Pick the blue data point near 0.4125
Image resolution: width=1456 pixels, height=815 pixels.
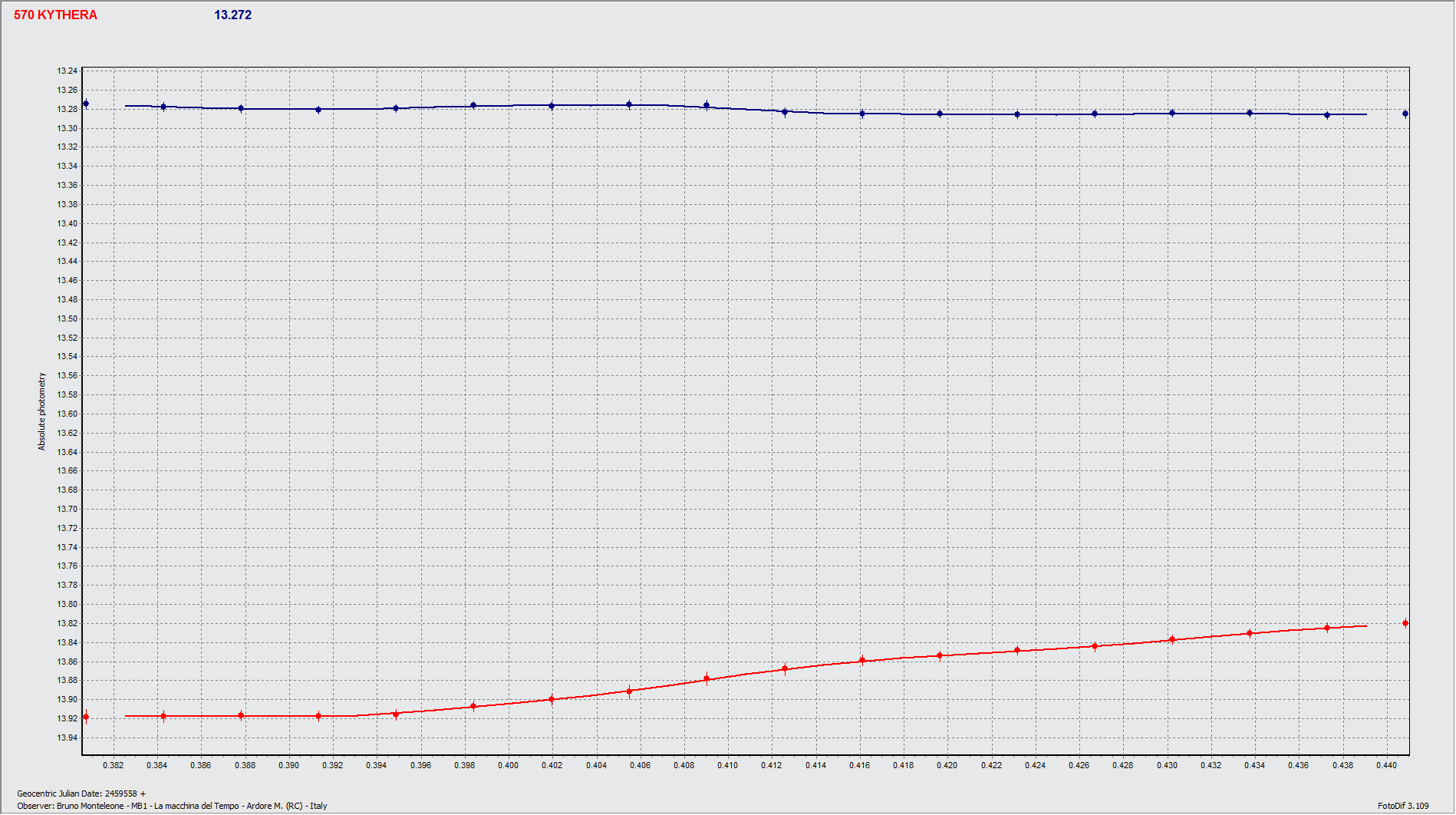[x=785, y=112]
